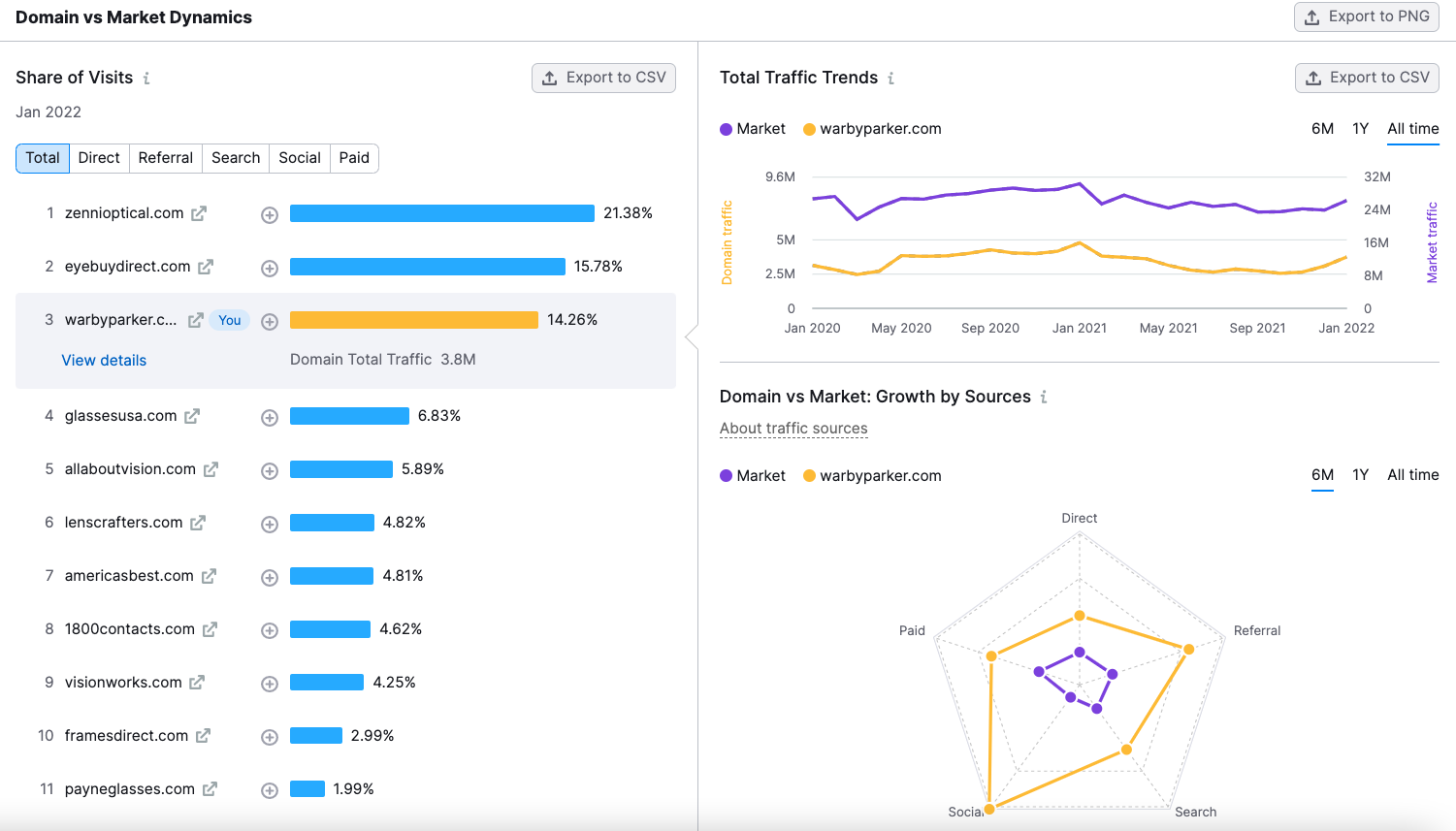Select the Total traffic tab
Screen dimensions: 1456x831
(x=43, y=158)
